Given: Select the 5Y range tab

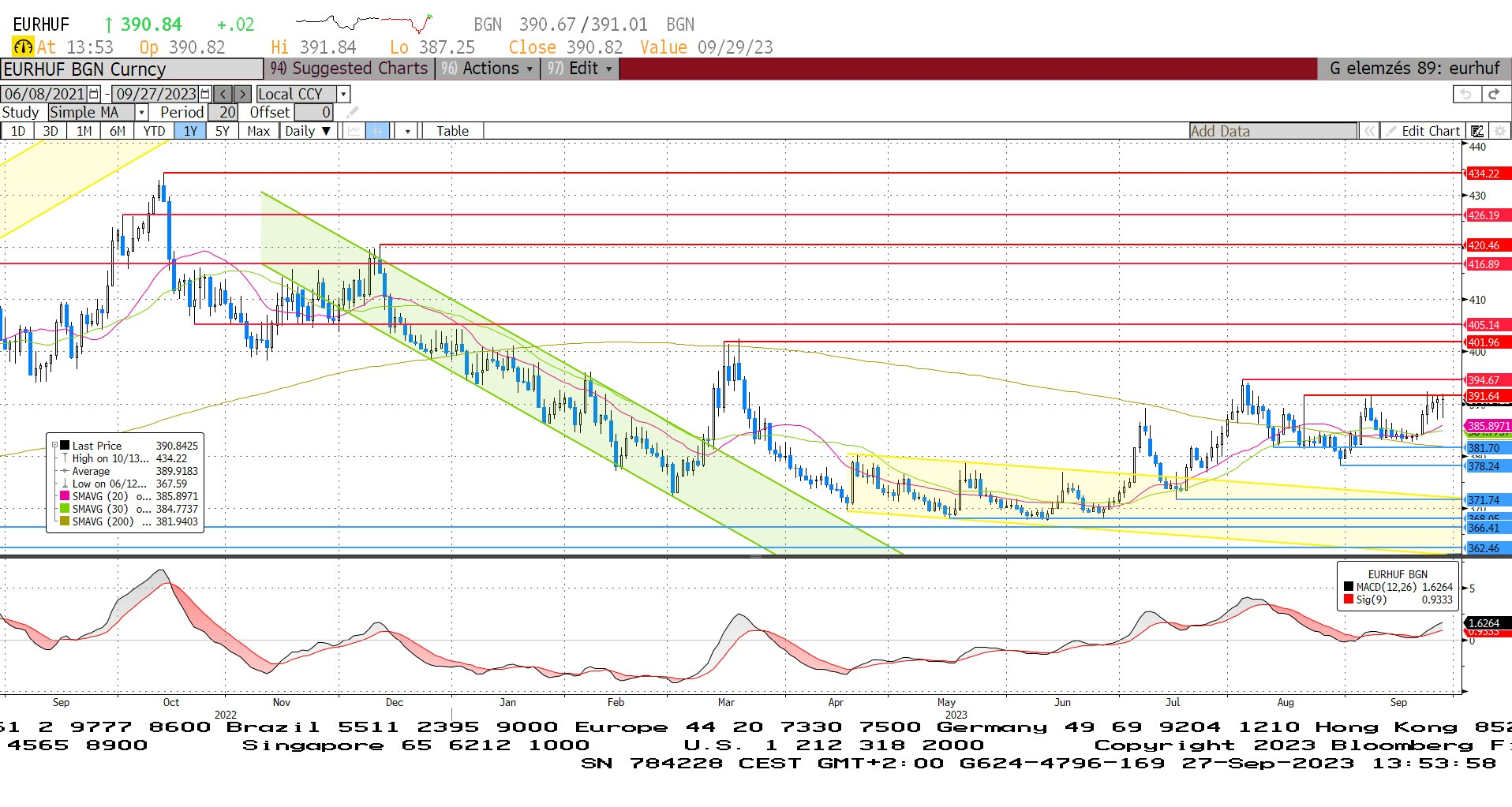Looking at the screenshot, I should [x=223, y=131].
